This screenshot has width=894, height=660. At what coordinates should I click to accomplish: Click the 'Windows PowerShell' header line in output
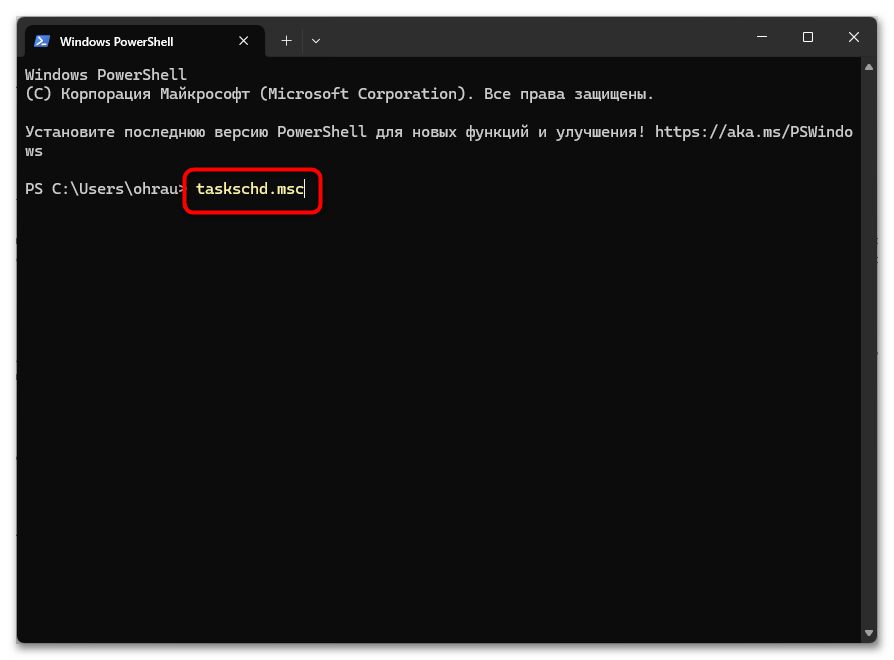[x=105, y=75]
